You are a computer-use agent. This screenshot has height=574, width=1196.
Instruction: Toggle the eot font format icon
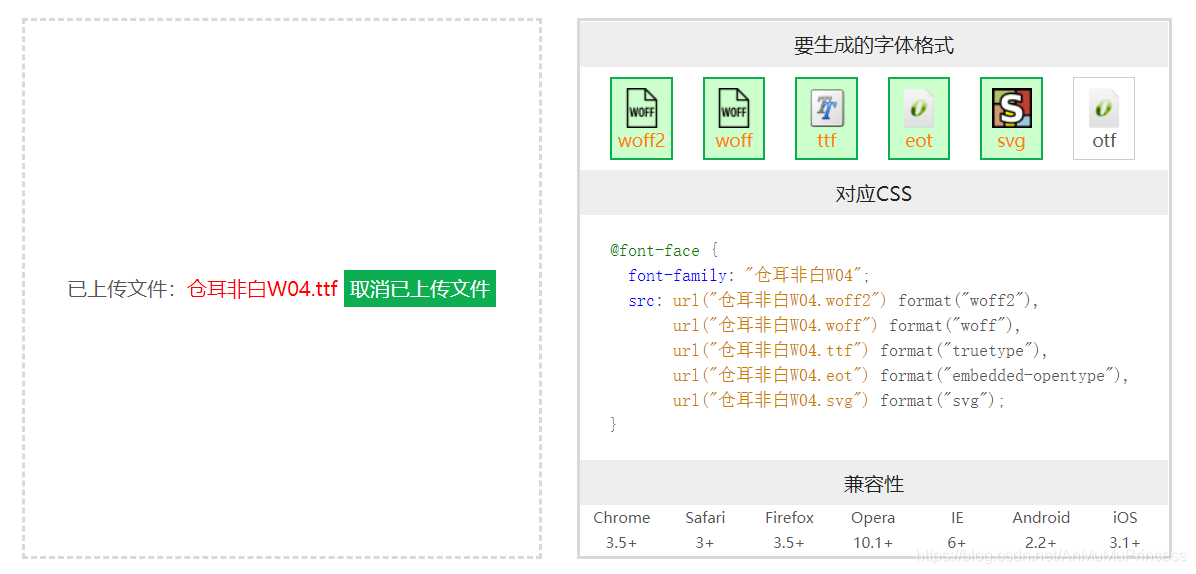click(x=918, y=118)
